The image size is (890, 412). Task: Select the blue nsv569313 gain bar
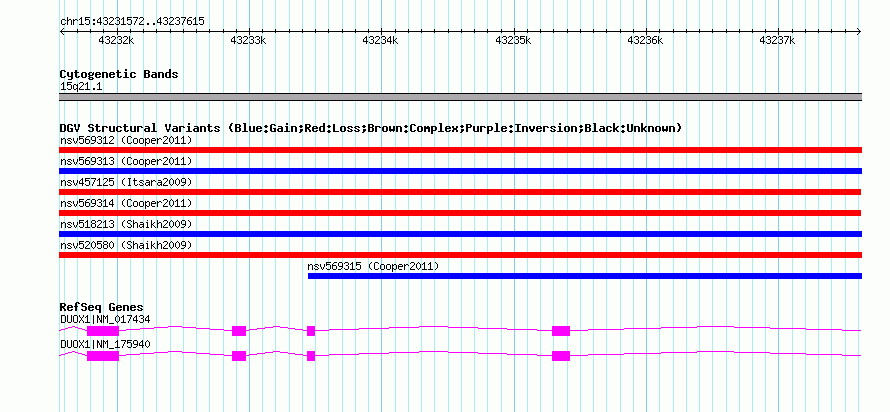(460, 171)
